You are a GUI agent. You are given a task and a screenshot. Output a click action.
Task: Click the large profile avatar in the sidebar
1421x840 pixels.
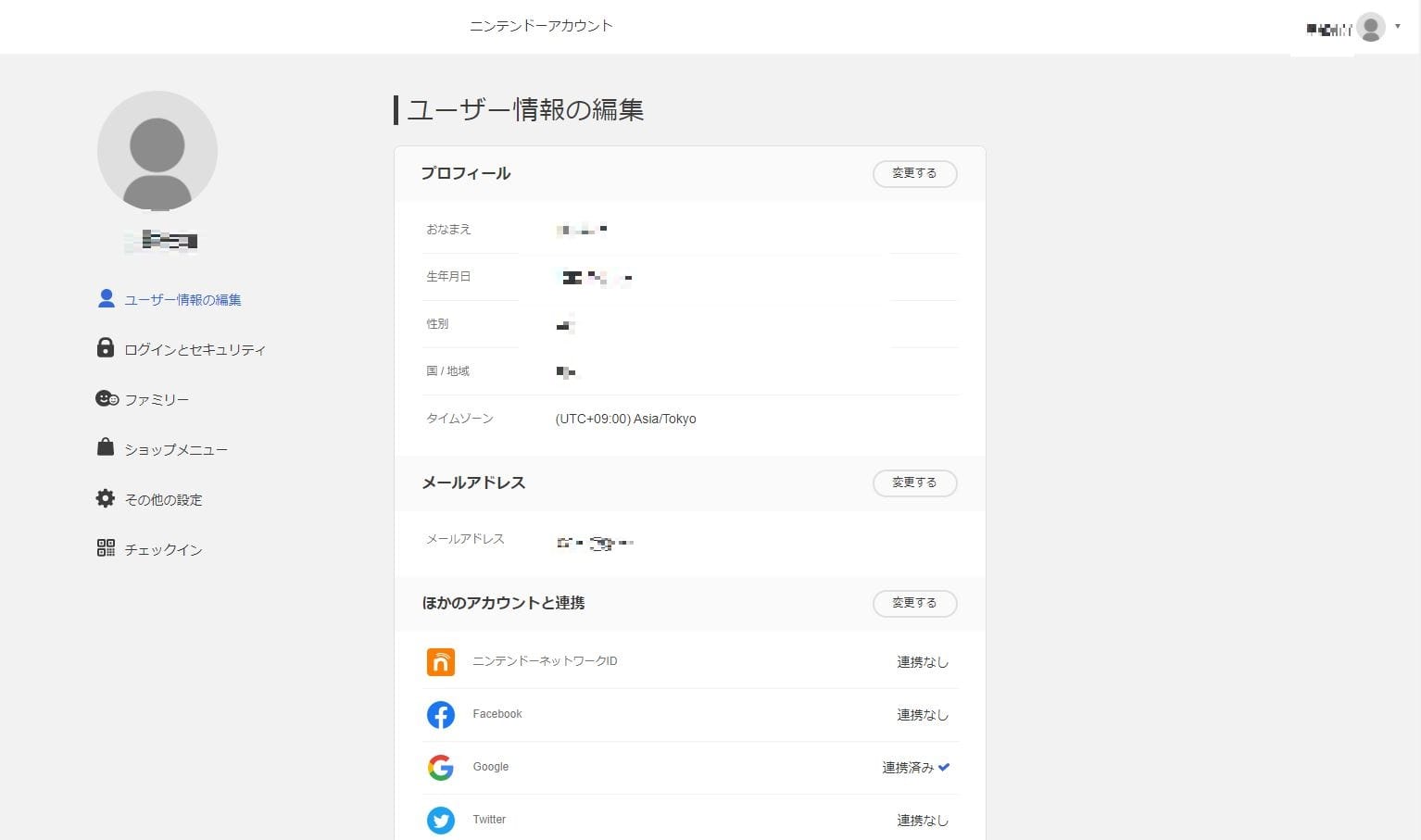pos(157,150)
